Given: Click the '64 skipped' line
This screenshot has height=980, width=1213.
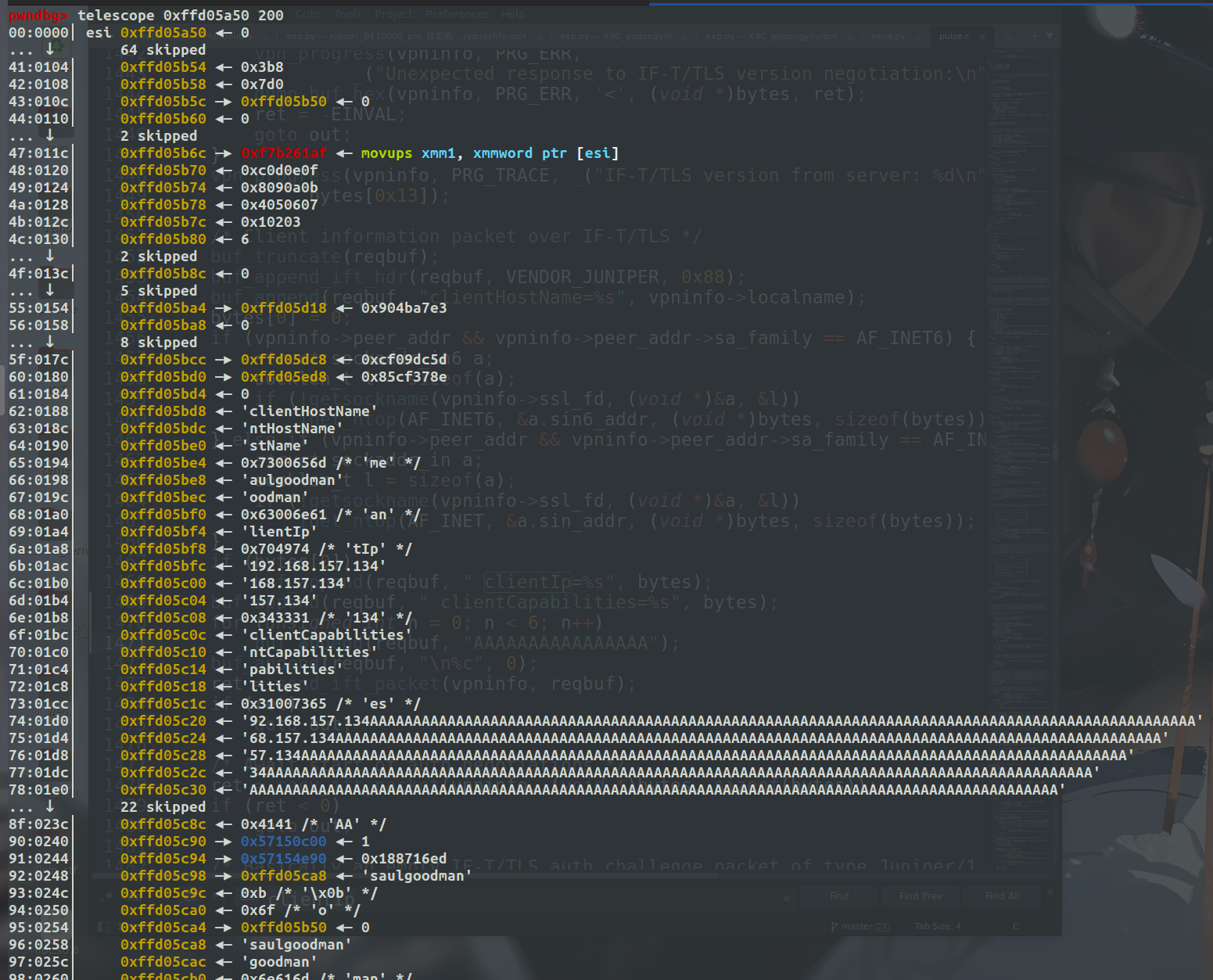Looking at the screenshot, I should point(163,50).
